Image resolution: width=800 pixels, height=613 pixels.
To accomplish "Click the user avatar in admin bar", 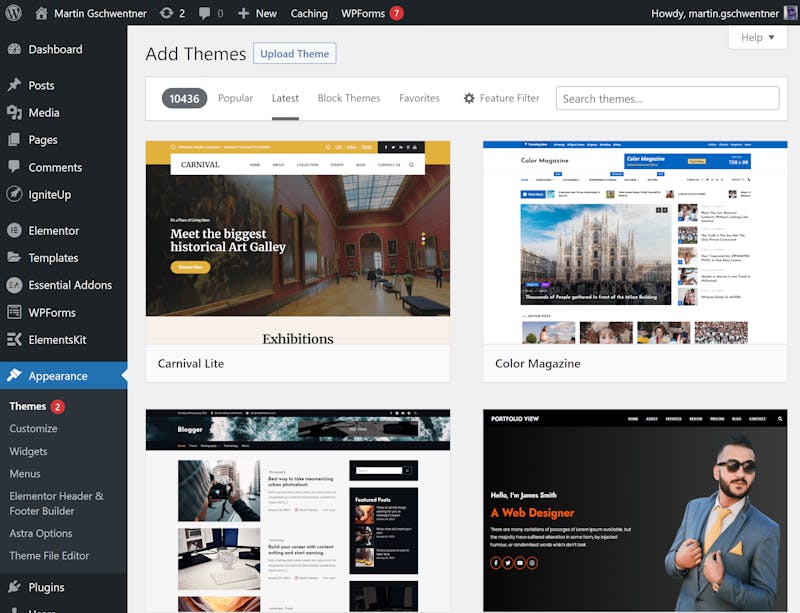I will click(x=790, y=13).
